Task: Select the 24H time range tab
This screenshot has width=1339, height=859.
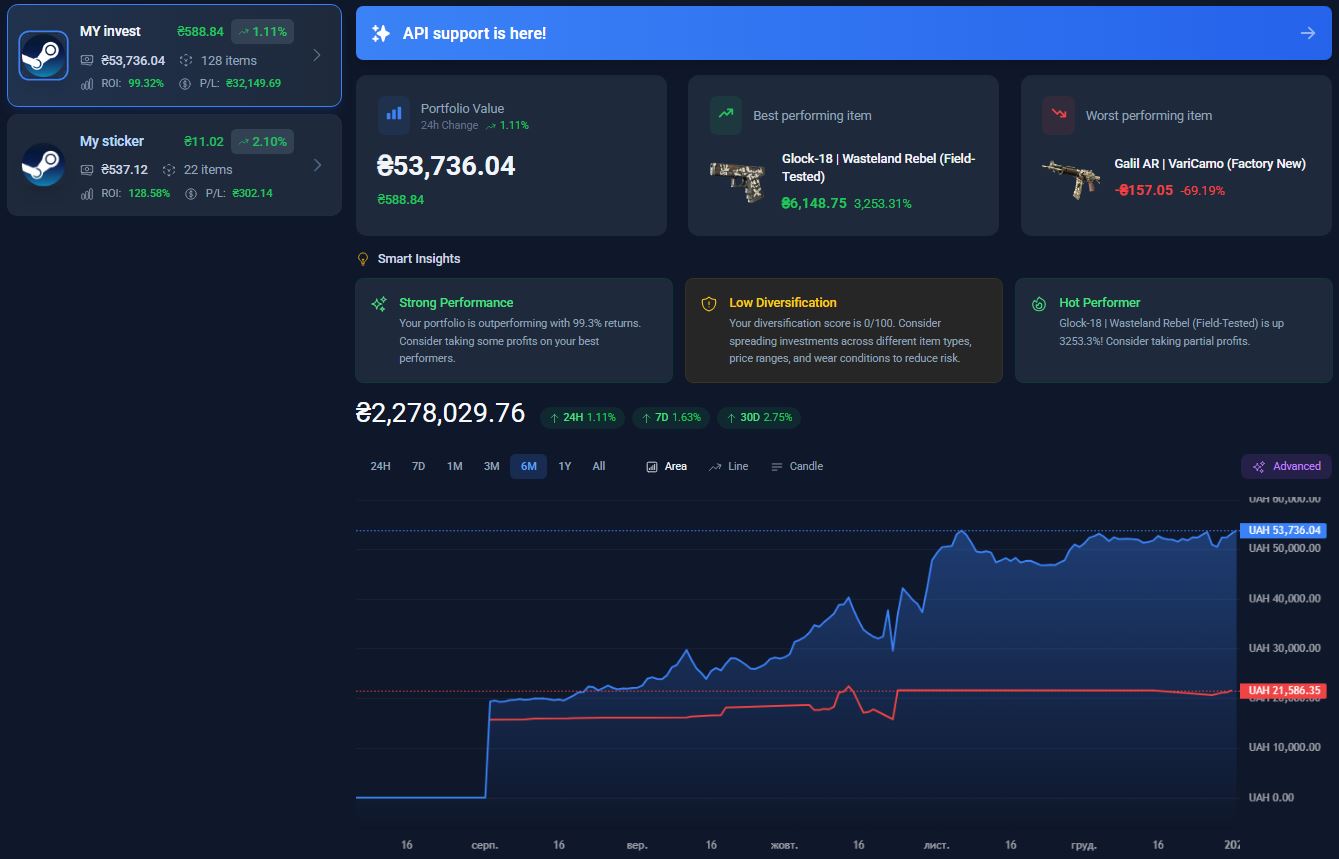Action: (x=380, y=466)
